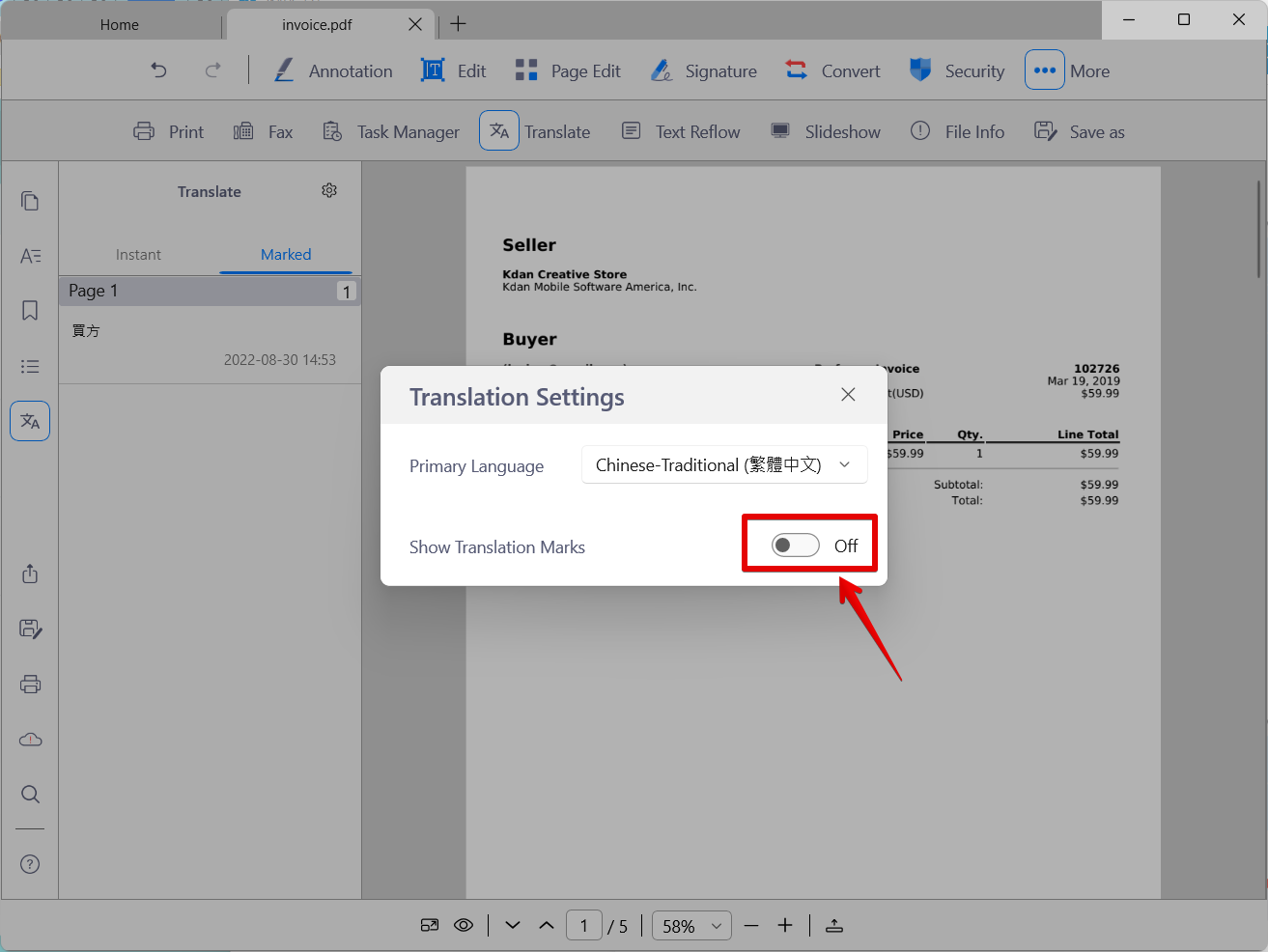Image resolution: width=1268 pixels, height=952 pixels.
Task: Open thumbnails panel in left sidebar
Action: 30,201
